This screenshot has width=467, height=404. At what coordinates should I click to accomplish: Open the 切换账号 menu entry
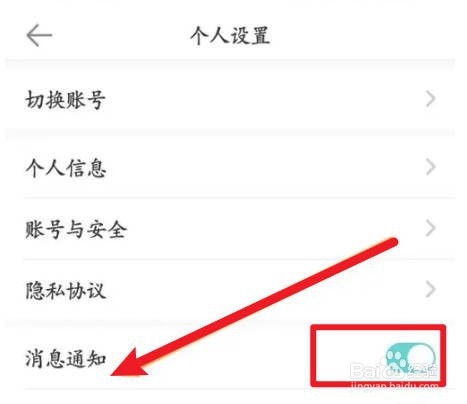[x=230, y=99]
